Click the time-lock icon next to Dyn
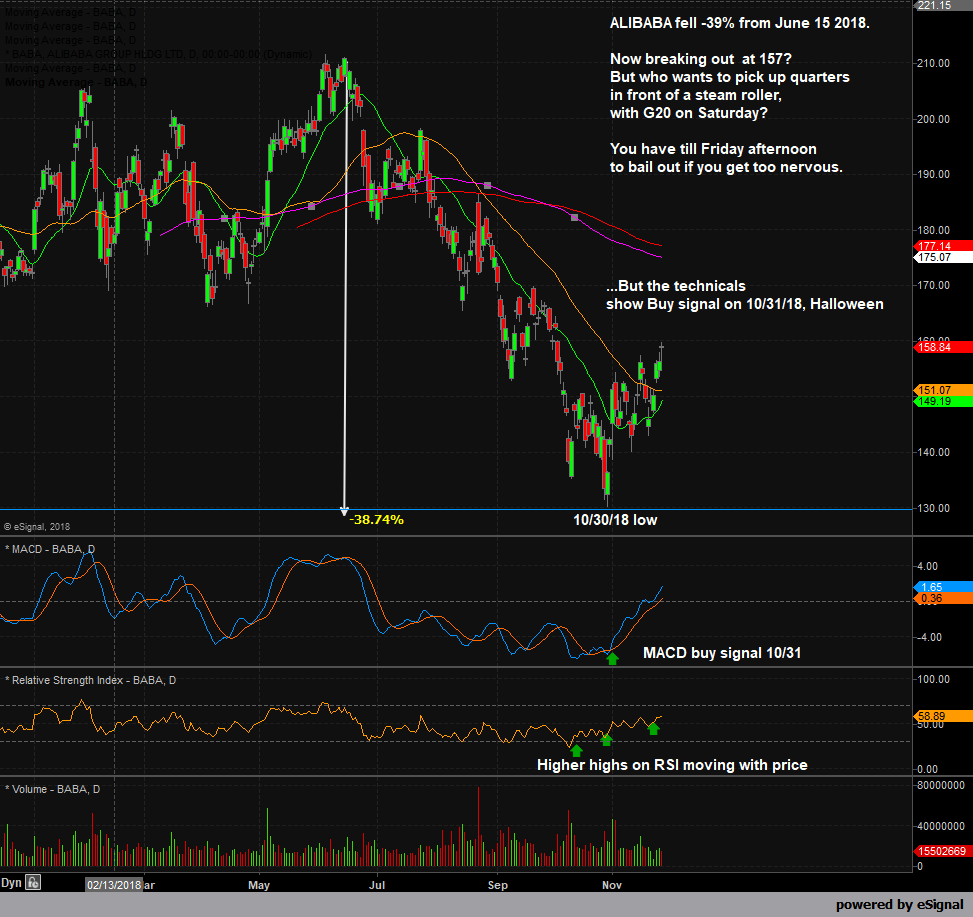This screenshot has height=917, width=973. click(33, 882)
